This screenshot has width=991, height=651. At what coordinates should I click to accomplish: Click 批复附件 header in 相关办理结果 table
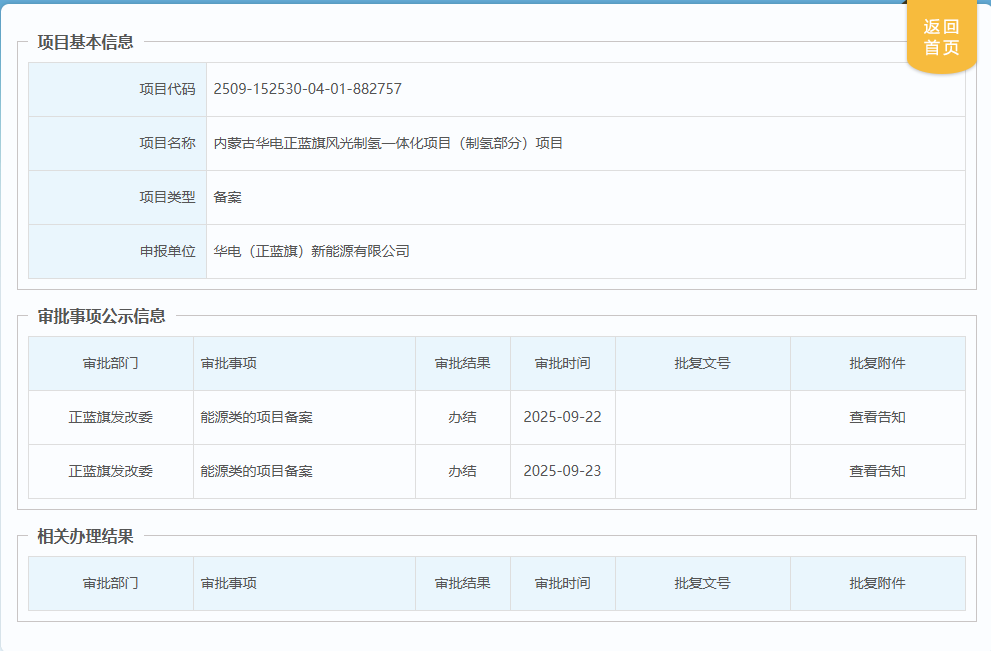pyautogui.click(x=877, y=583)
